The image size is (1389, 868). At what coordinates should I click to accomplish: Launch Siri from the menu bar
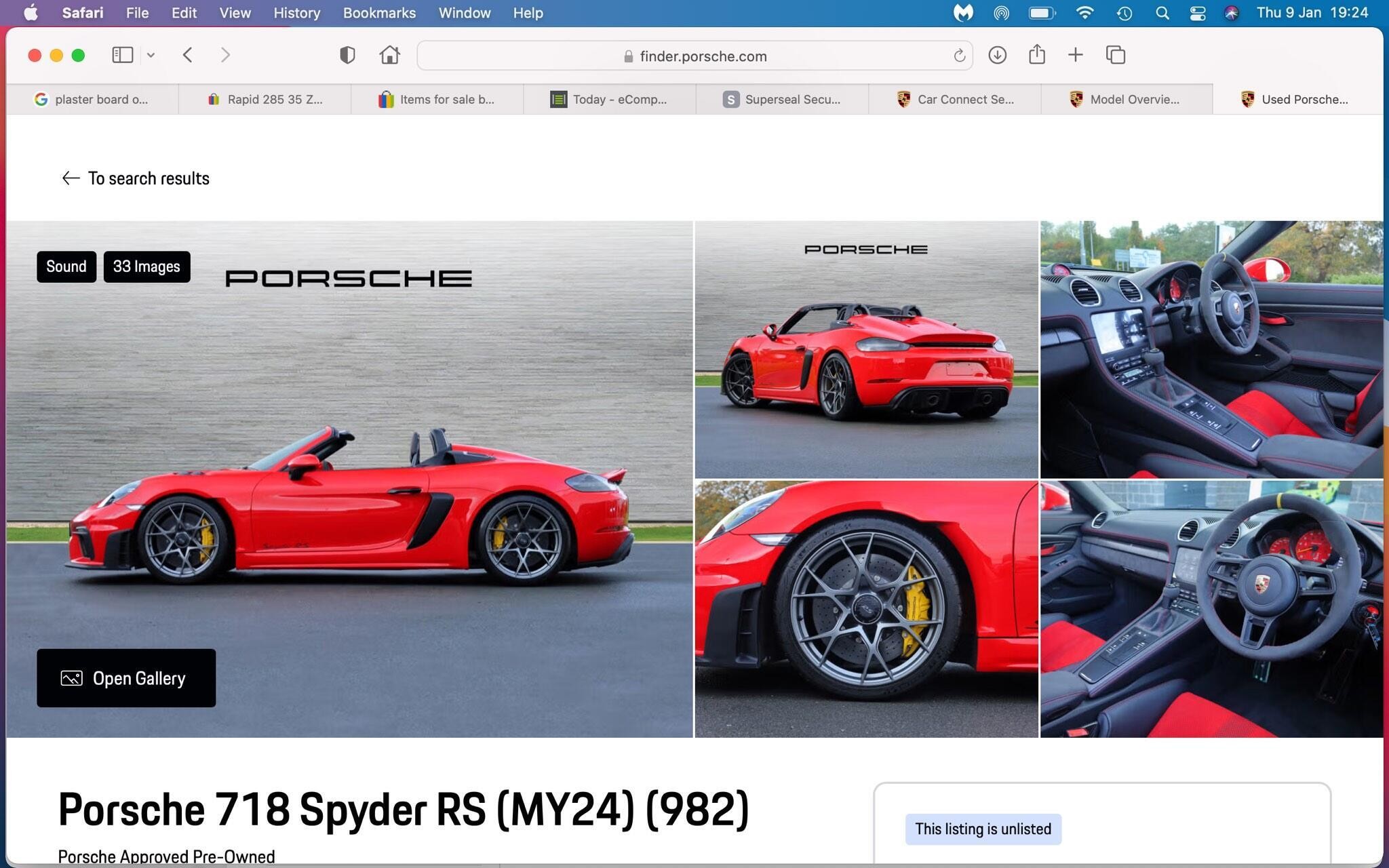pos(1231,13)
